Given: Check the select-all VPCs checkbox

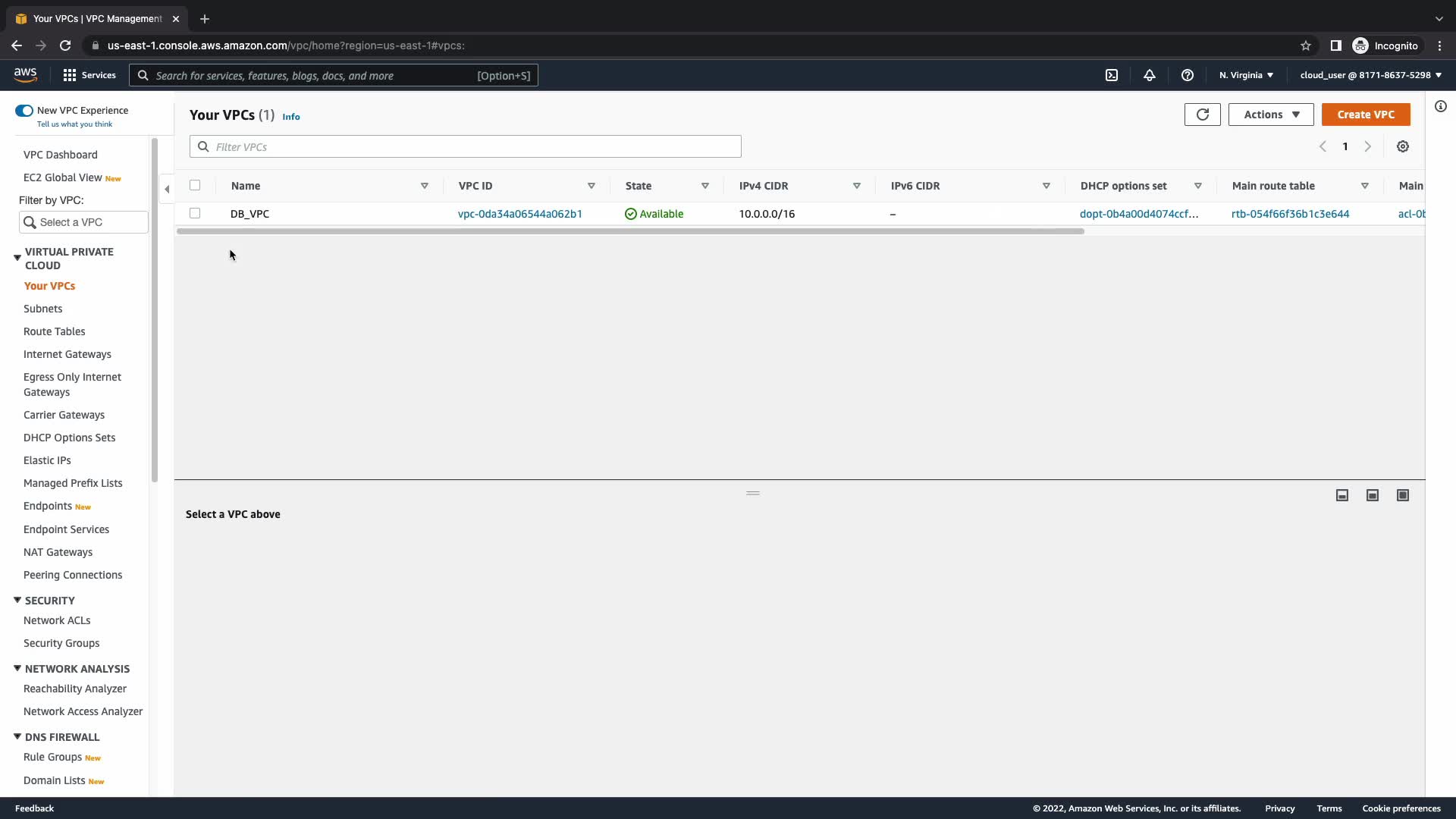Looking at the screenshot, I should (x=195, y=185).
